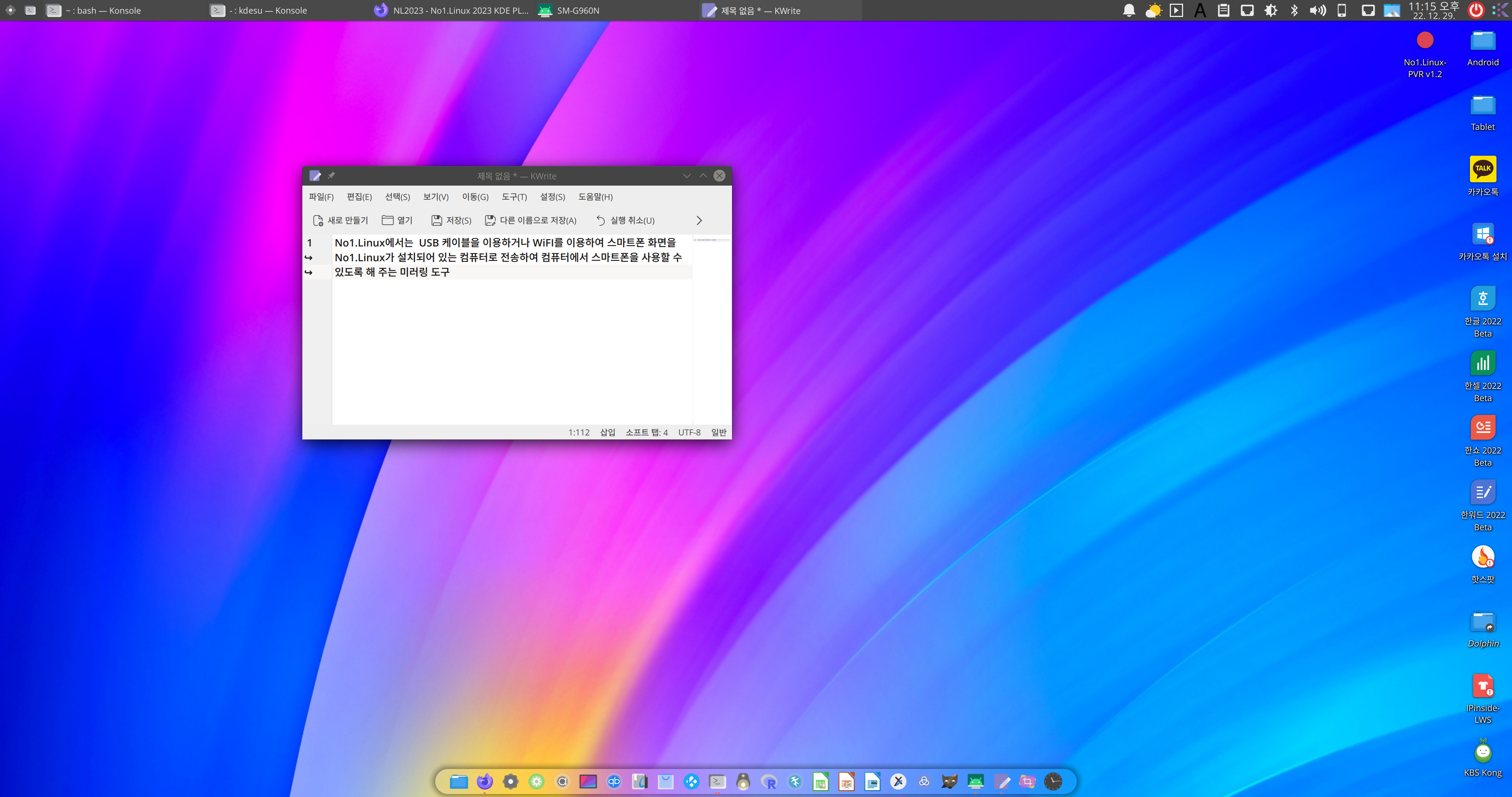Viewport: 1512px width, 797px height.
Task: Click the phone KDE Connect tray icon
Action: coord(1342,11)
